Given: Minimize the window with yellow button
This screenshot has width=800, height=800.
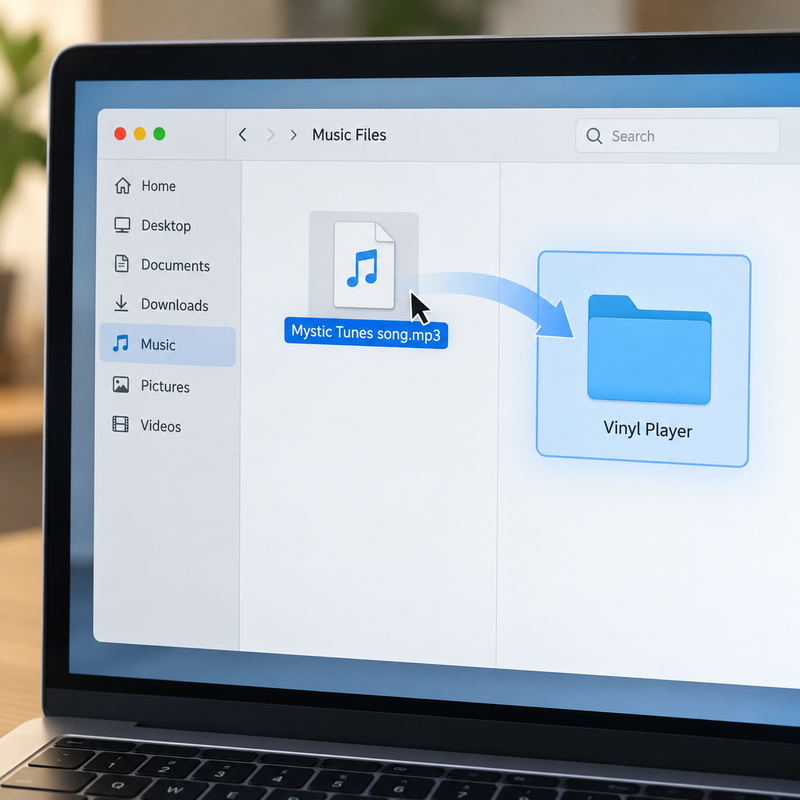Looking at the screenshot, I should tap(140, 134).
